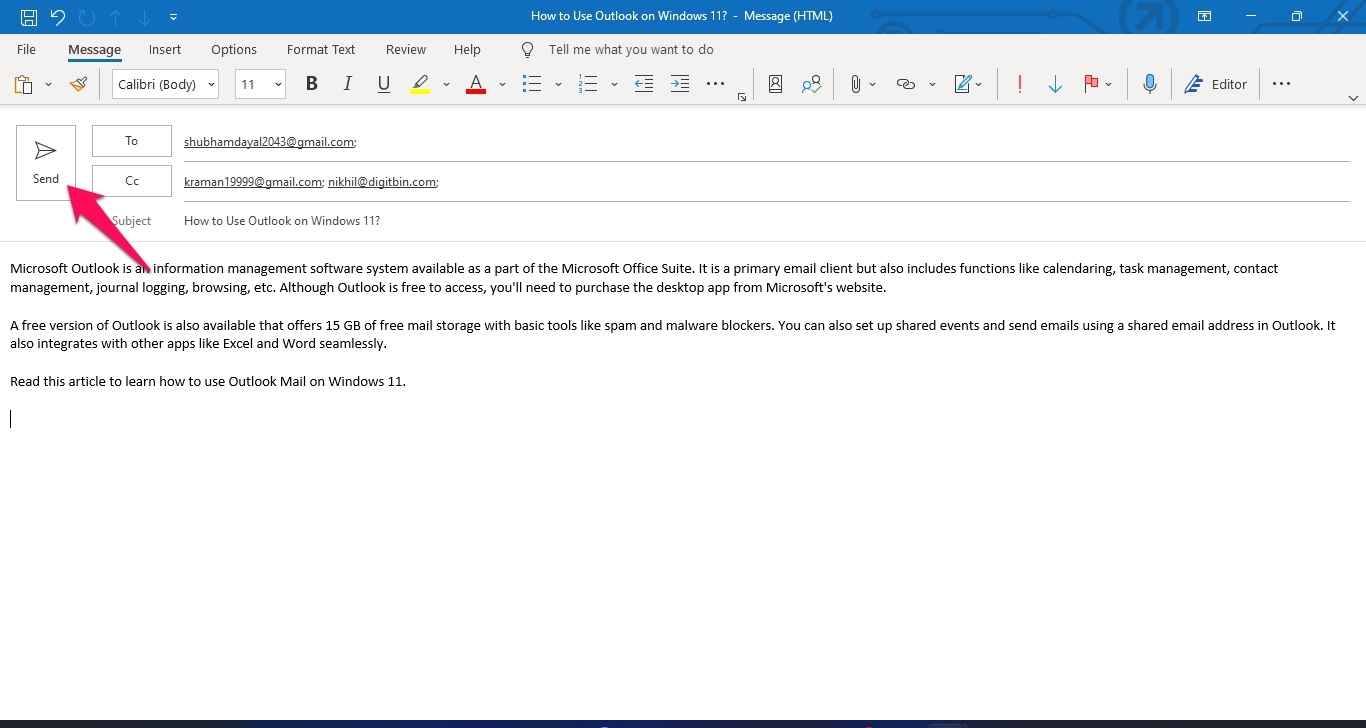The width and height of the screenshot is (1366, 728).
Task: Click the Check Names icon
Action: click(x=811, y=85)
